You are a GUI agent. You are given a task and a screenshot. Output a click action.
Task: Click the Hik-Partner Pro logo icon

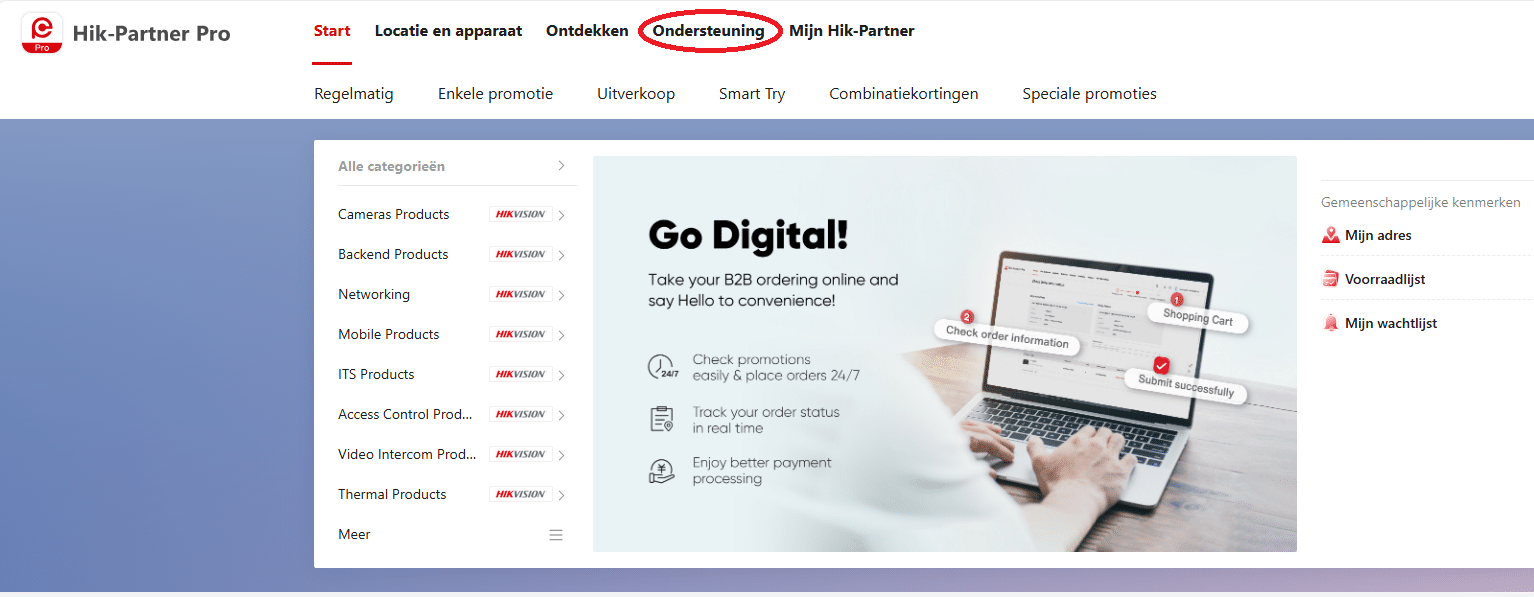pos(42,33)
